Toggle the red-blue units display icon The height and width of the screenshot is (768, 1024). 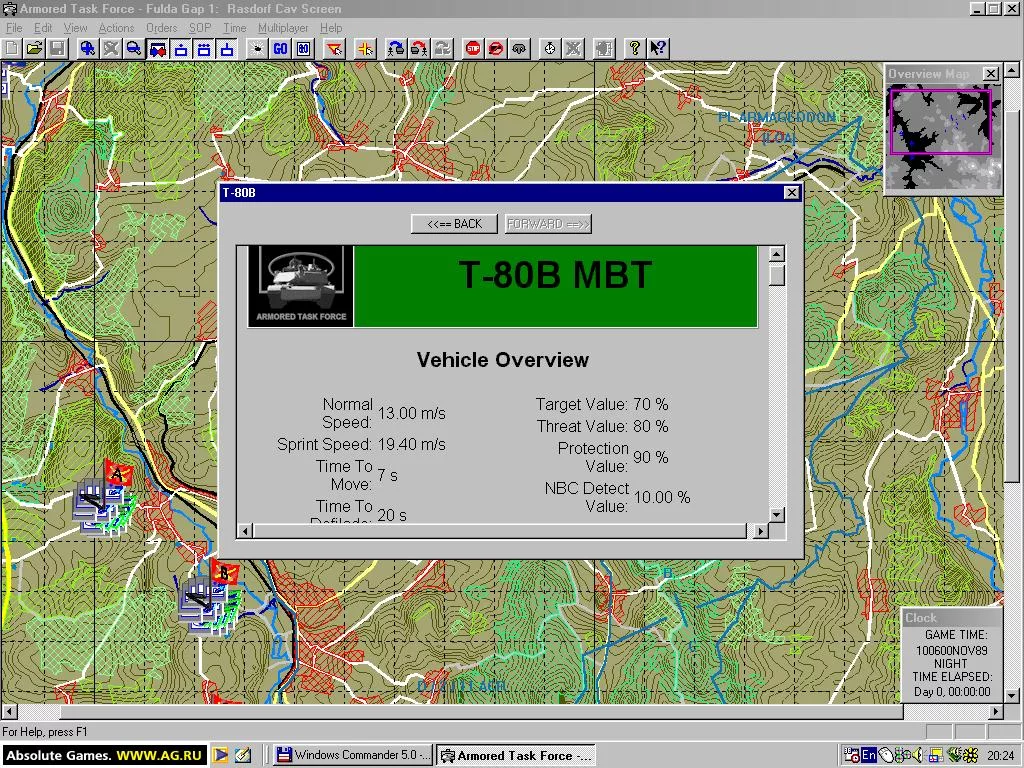click(157, 48)
